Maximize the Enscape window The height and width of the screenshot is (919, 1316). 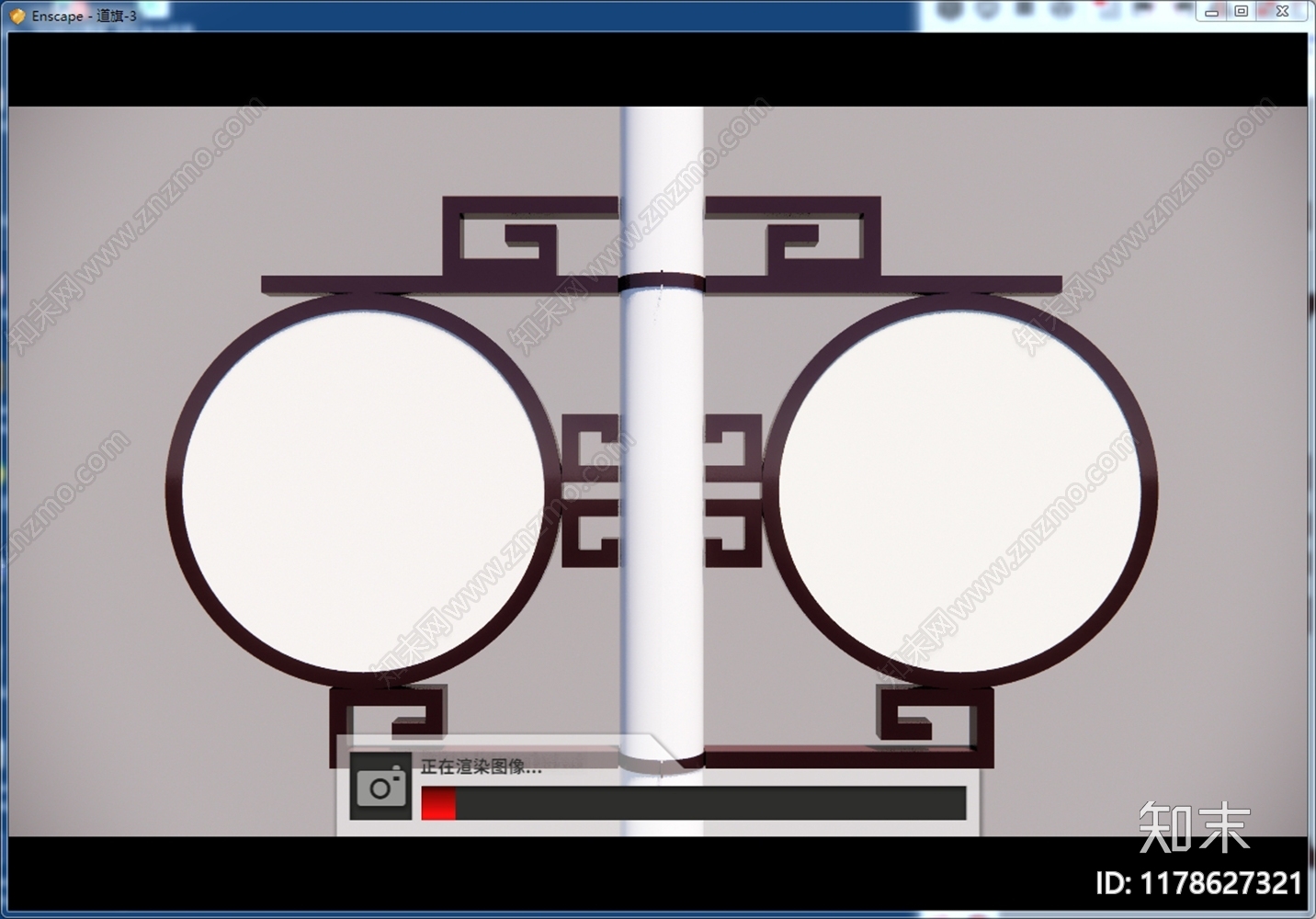1241,12
